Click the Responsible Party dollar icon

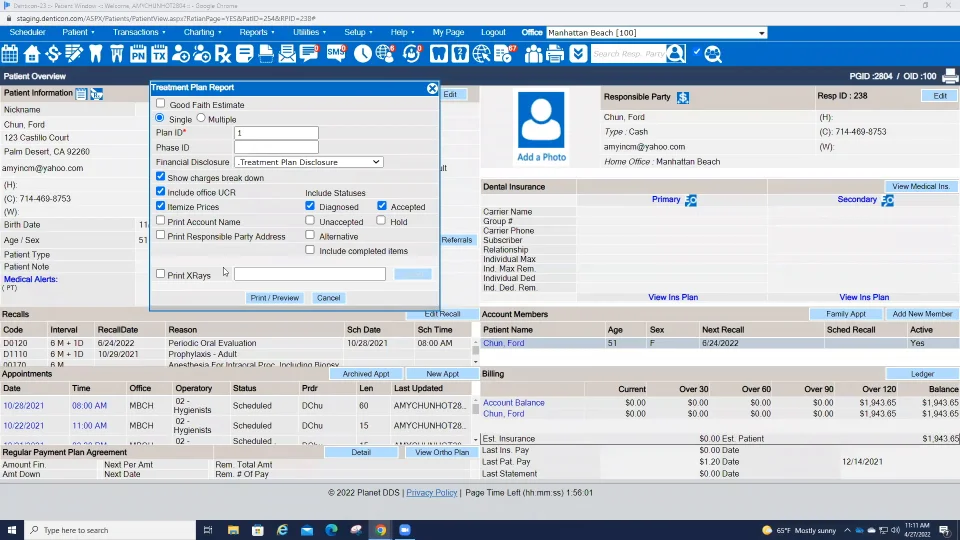[x=683, y=97]
